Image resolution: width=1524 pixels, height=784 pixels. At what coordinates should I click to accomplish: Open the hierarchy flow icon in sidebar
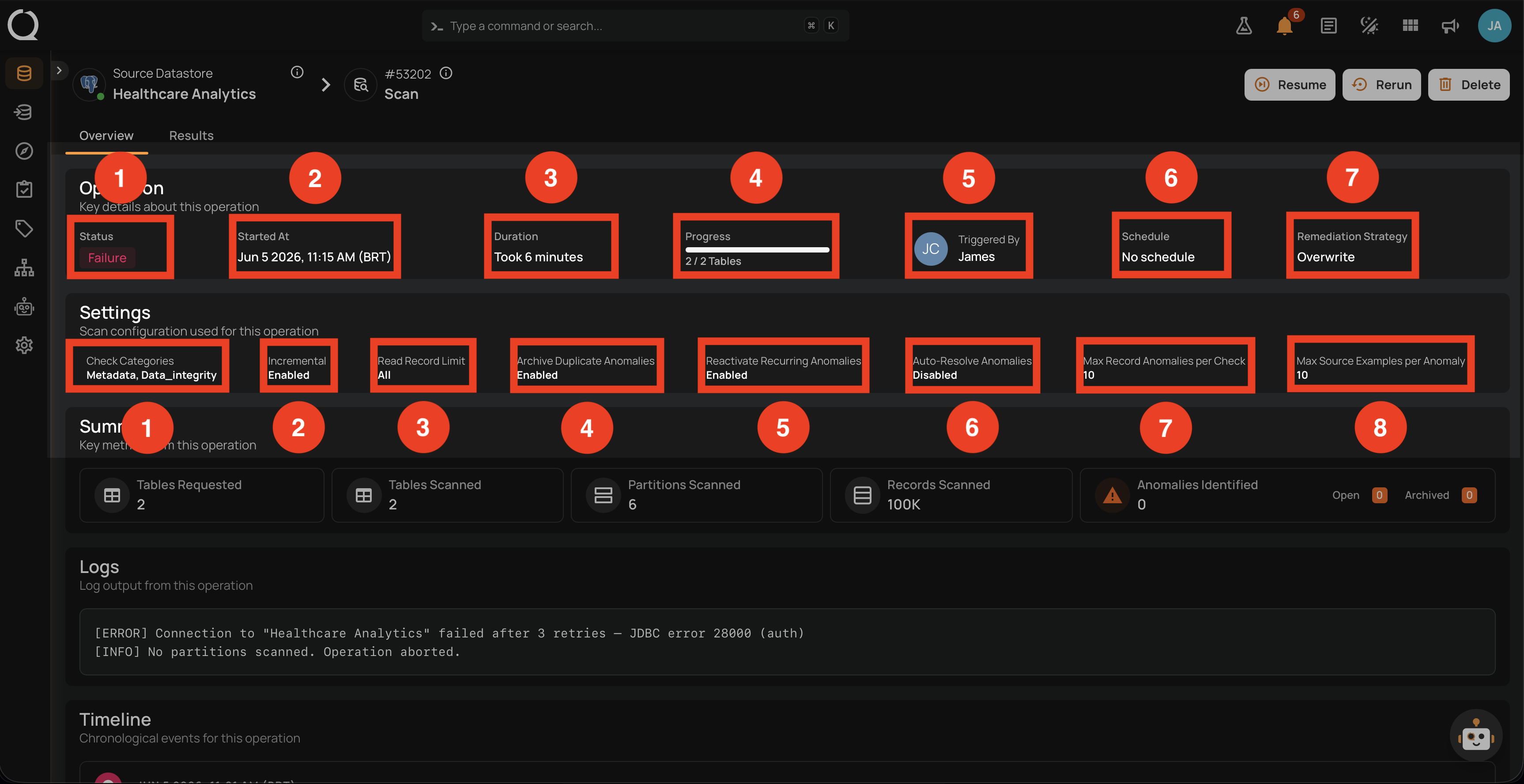24,268
